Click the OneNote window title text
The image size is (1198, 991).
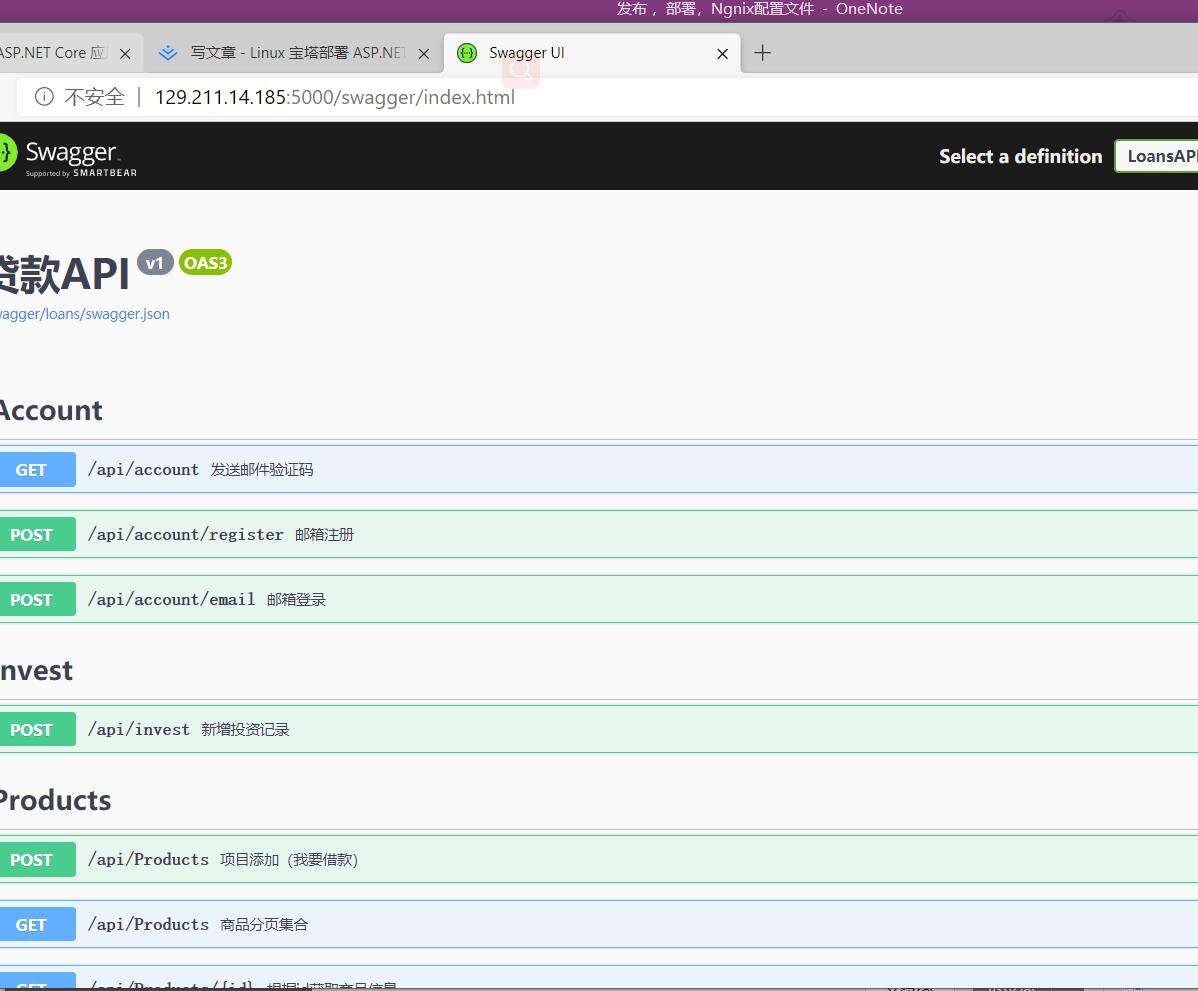point(759,9)
